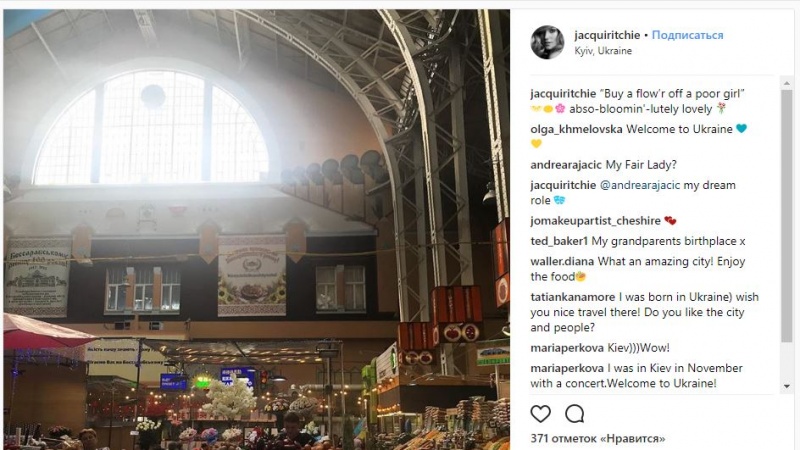This screenshot has width=800, height=450.
Task: Click the comments scrollbar down arrow
Action: (787, 386)
